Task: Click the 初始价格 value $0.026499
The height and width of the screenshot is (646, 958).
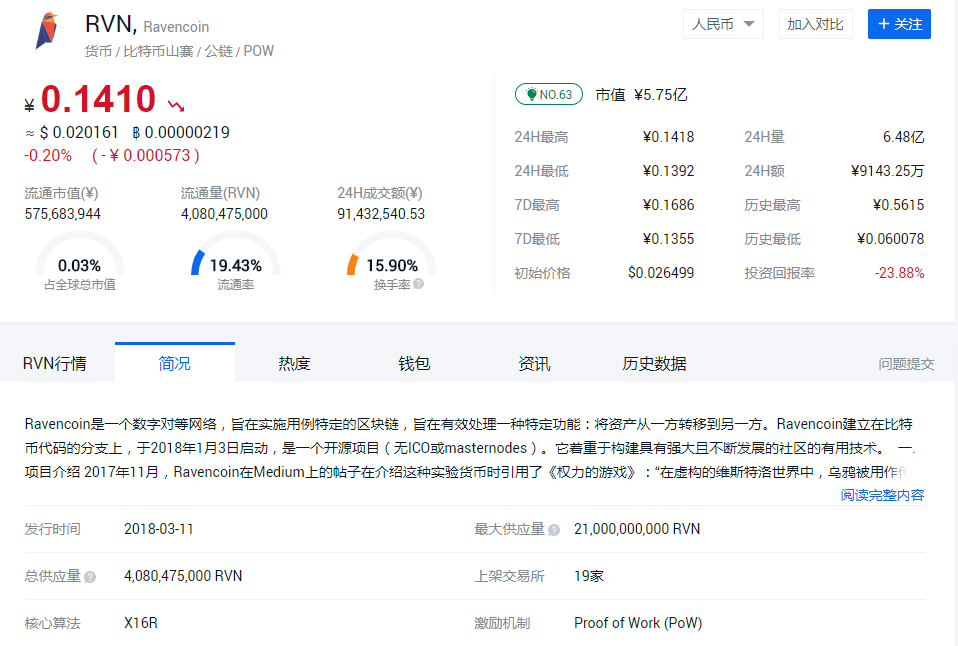Action: pos(661,273)
